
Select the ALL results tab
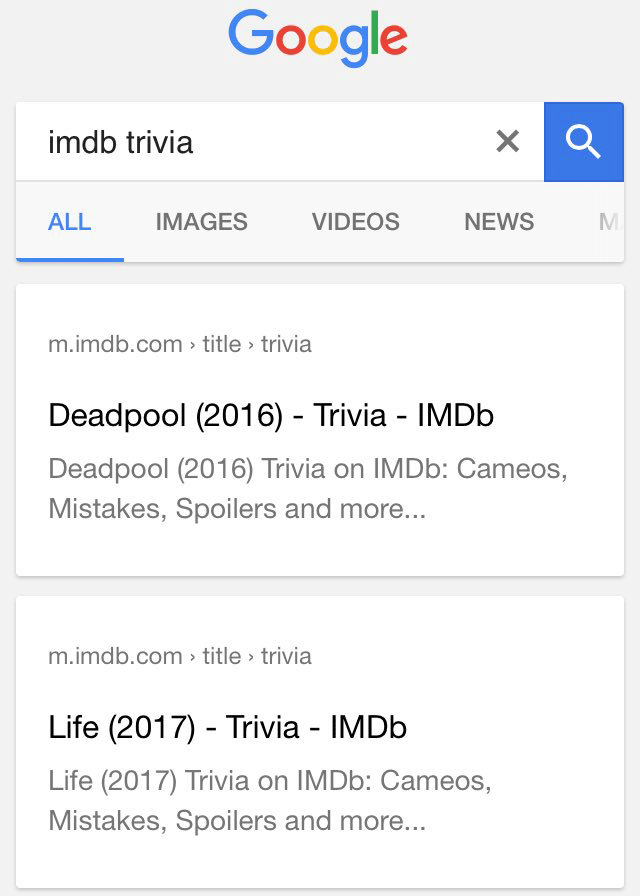coord(70,222)
